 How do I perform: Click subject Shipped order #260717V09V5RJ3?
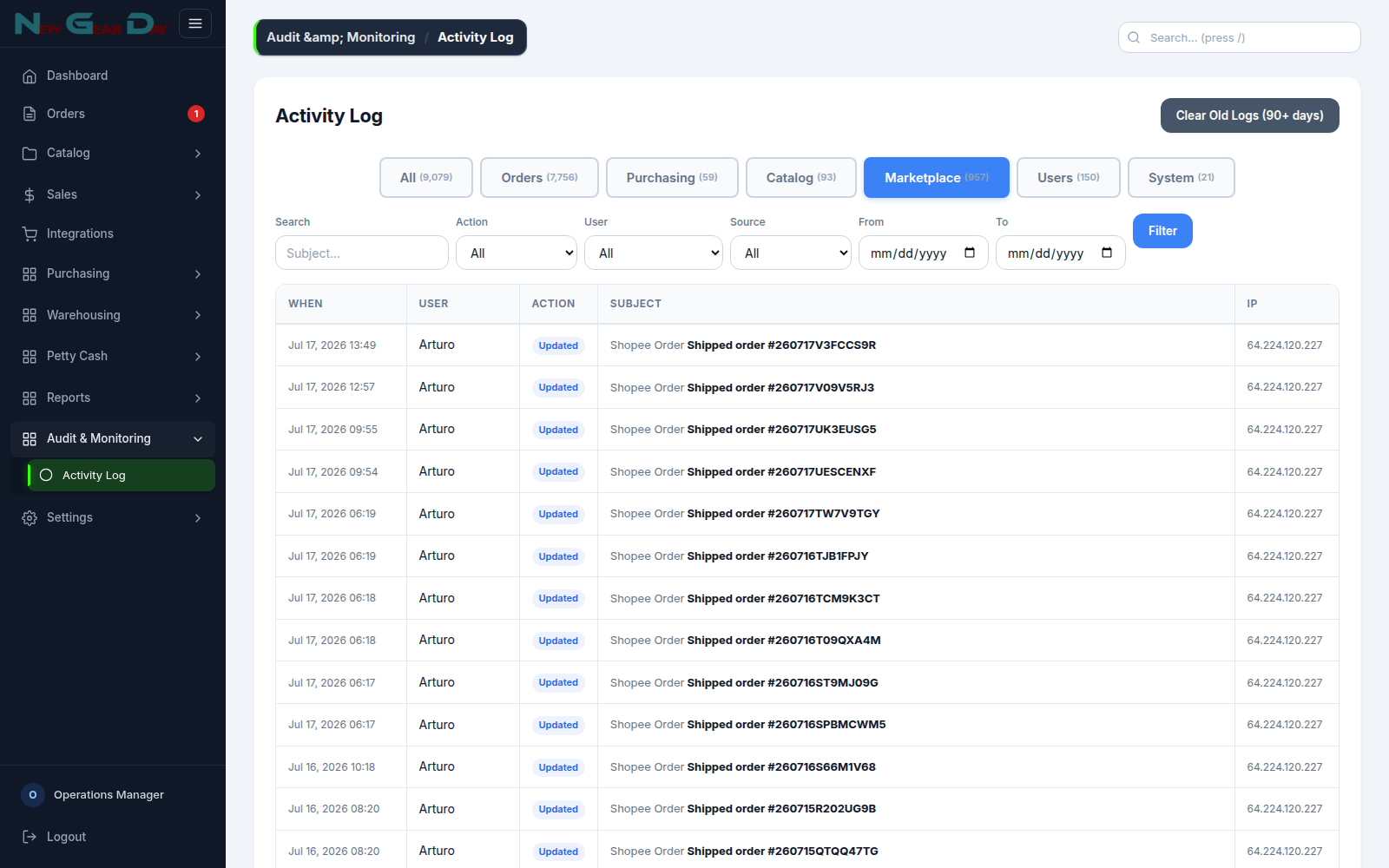click(780, 388)
